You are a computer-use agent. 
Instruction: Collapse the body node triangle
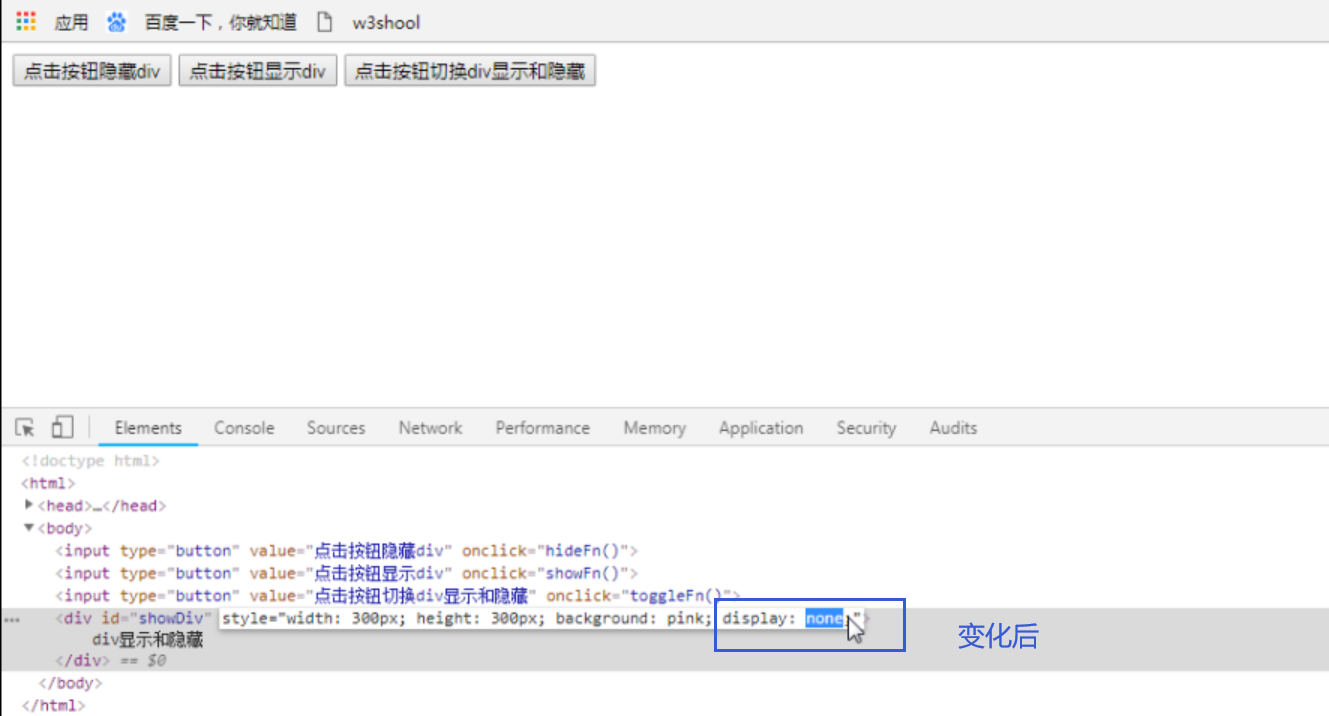click(29, 528)
